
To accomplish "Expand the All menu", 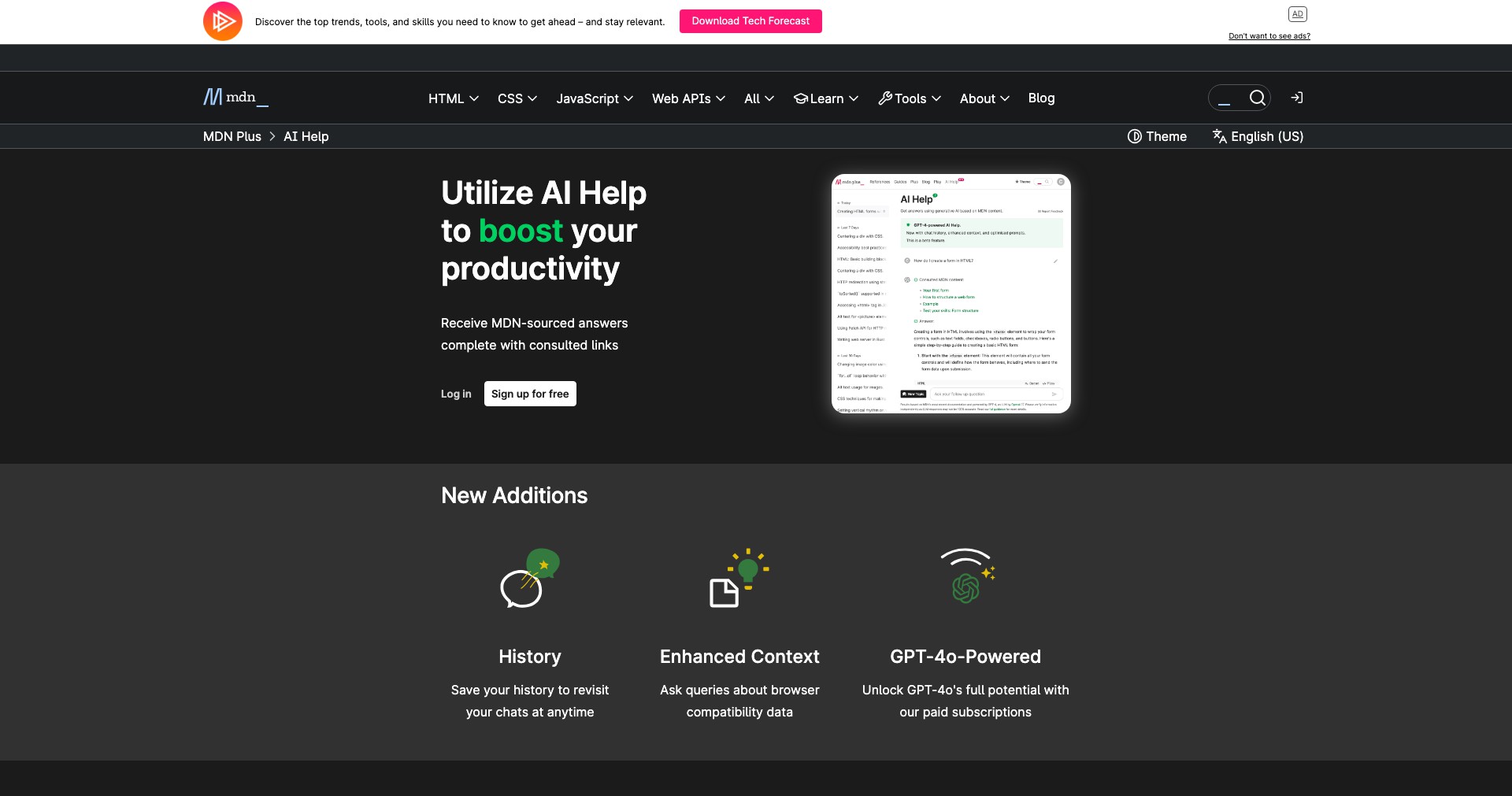I will 759,98.
